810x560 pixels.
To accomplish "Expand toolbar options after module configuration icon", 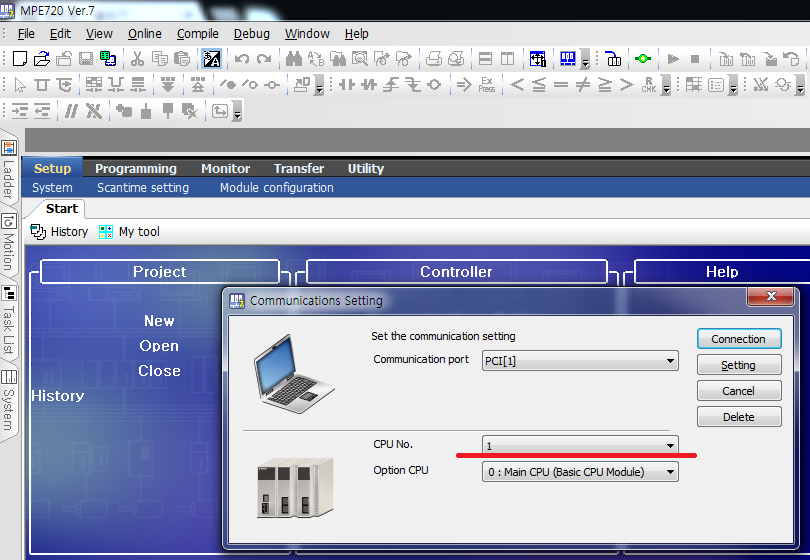I will 585,59.
